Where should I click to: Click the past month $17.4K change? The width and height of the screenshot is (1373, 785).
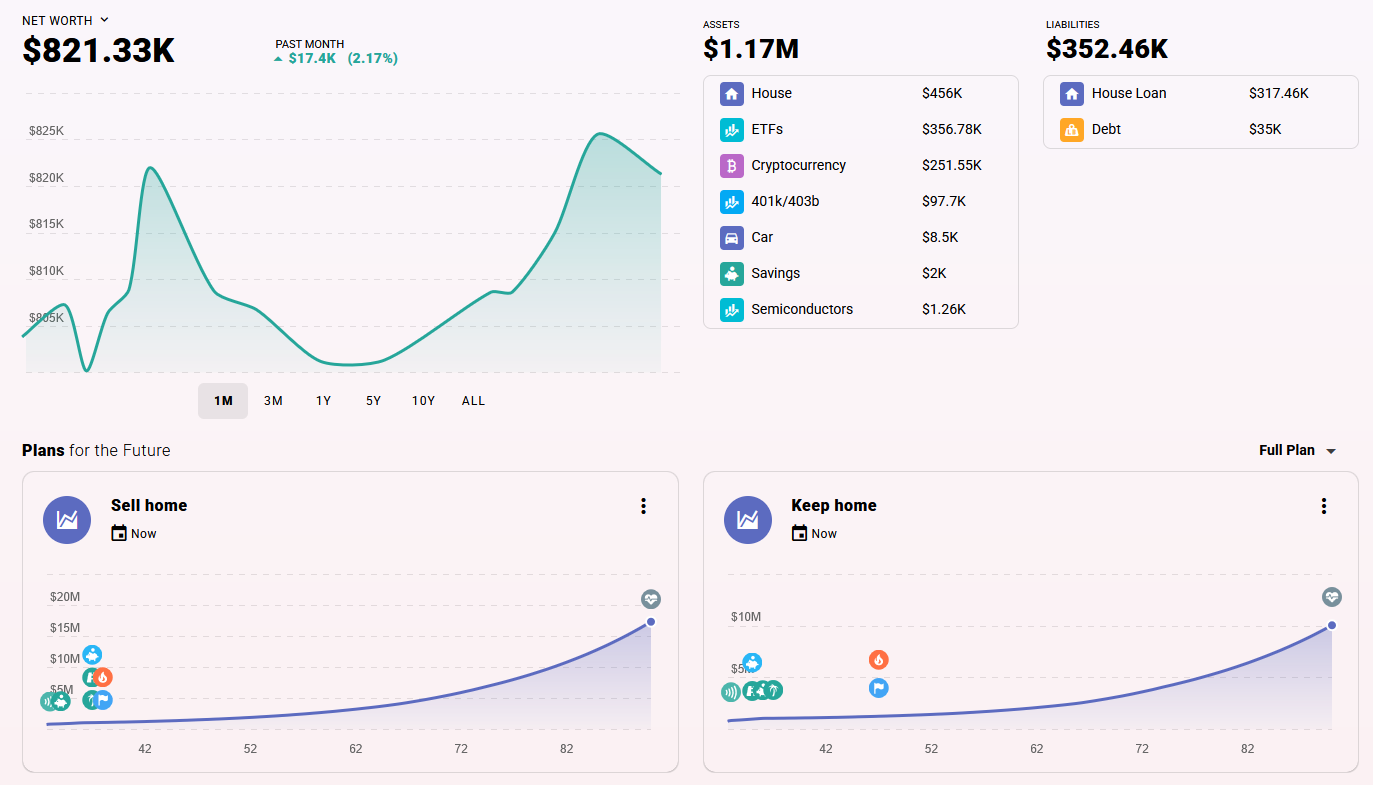(x=312, y=59)
